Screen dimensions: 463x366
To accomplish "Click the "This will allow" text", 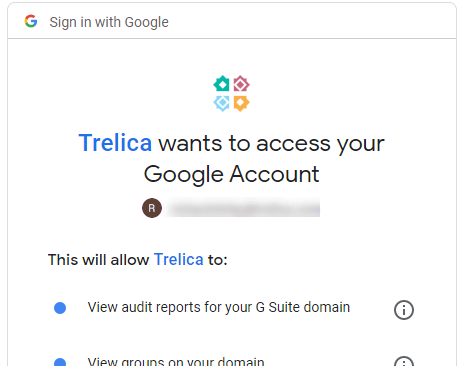I will coord(99,260).
